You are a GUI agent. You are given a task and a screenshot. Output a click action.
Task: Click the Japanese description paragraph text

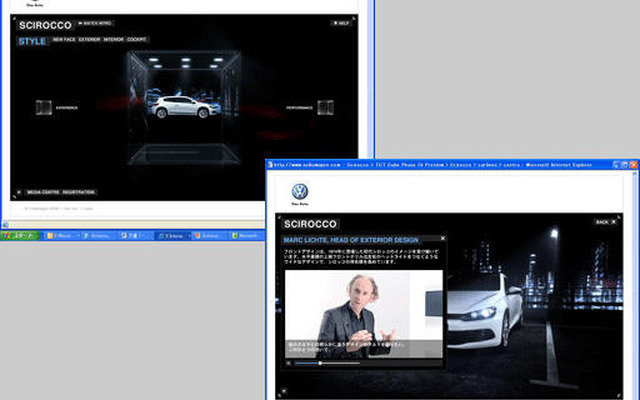[x=361, y=257]
